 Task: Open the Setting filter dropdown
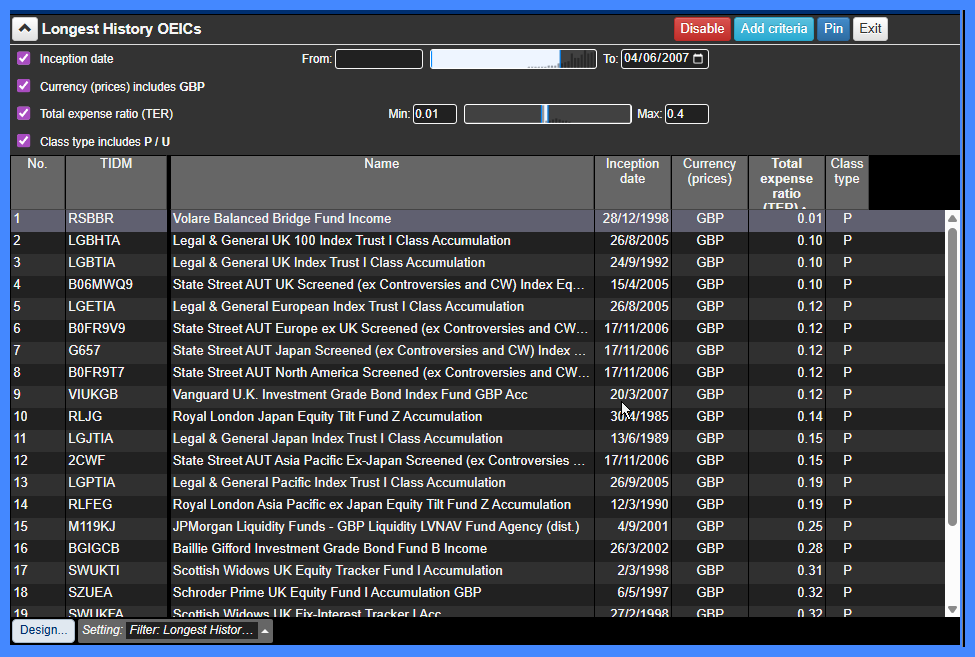[265, 631]
